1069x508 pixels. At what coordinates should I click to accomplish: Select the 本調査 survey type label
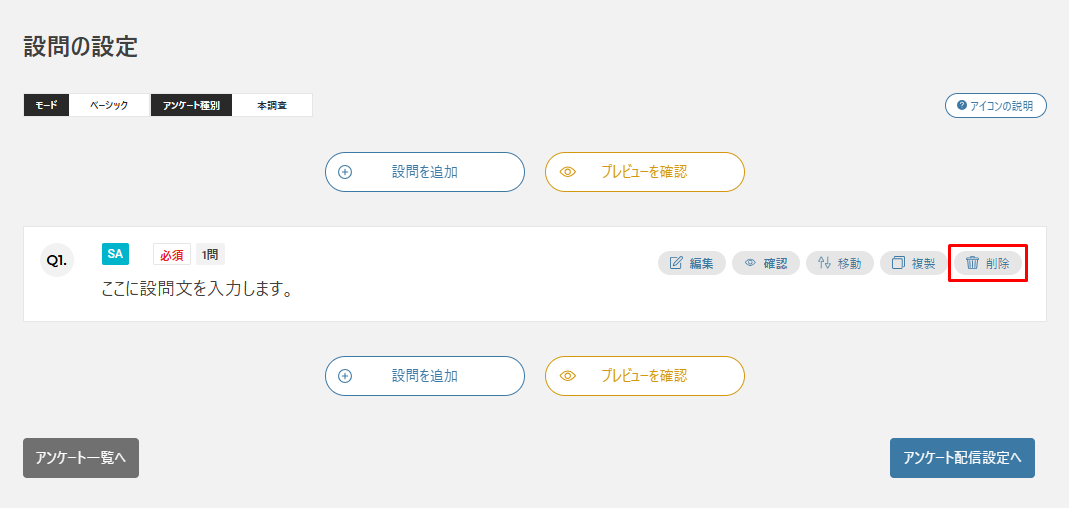click(272, 106)
